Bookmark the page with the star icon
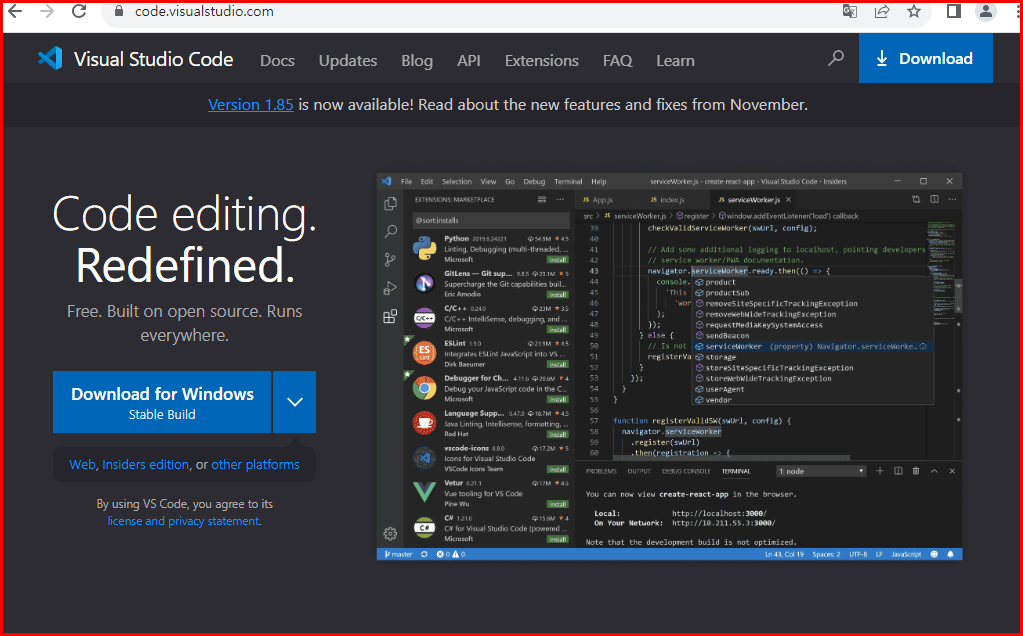This screenshot has width=1023, height=636. pyautogui.click(x=914, y=11)
